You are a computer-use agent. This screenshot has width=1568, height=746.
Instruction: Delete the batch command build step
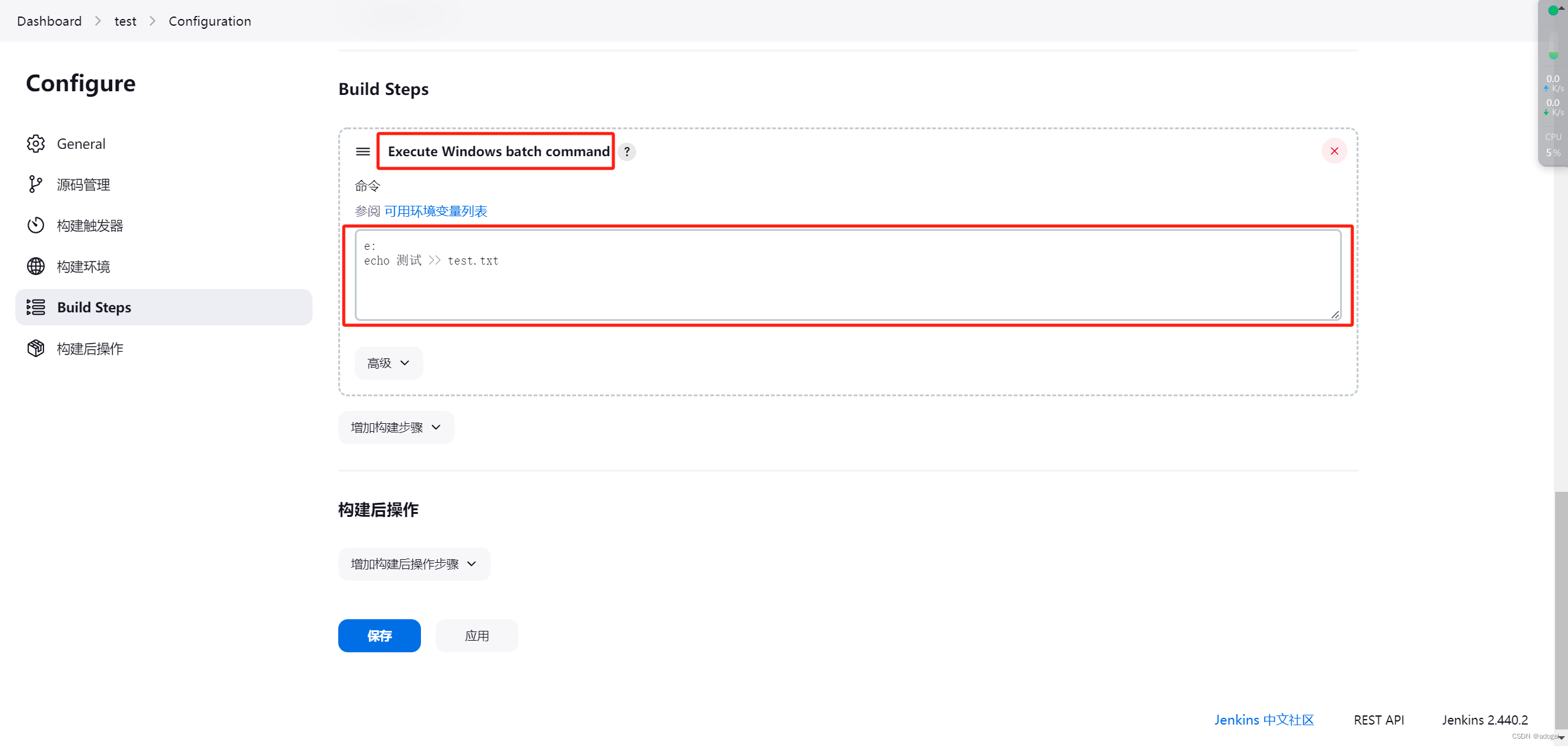(1334, 151)
